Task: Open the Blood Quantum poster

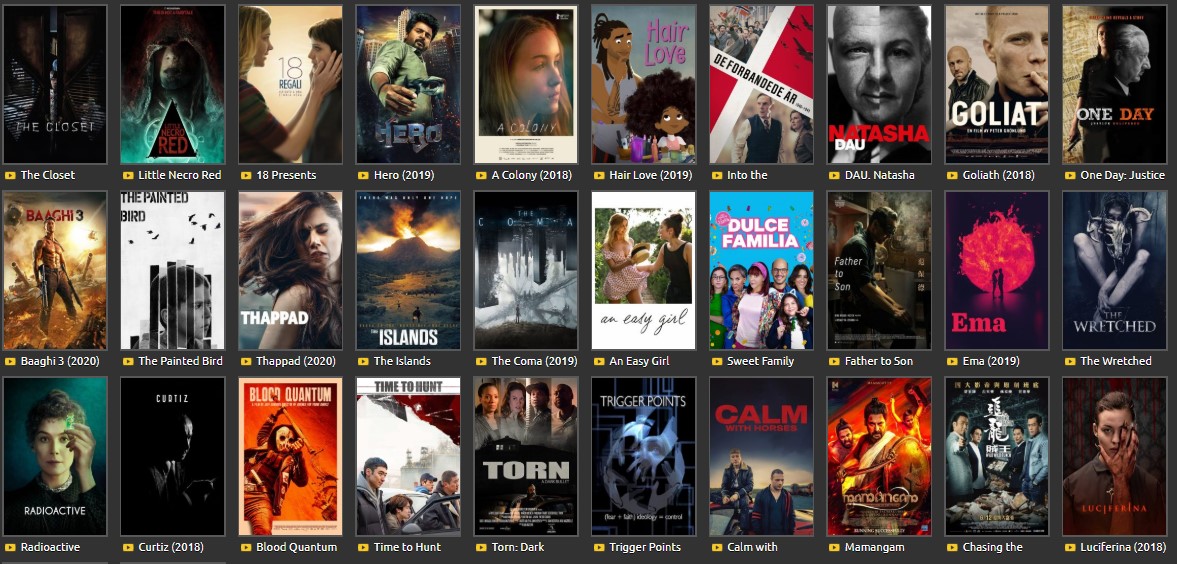Action: click(290, 456)
